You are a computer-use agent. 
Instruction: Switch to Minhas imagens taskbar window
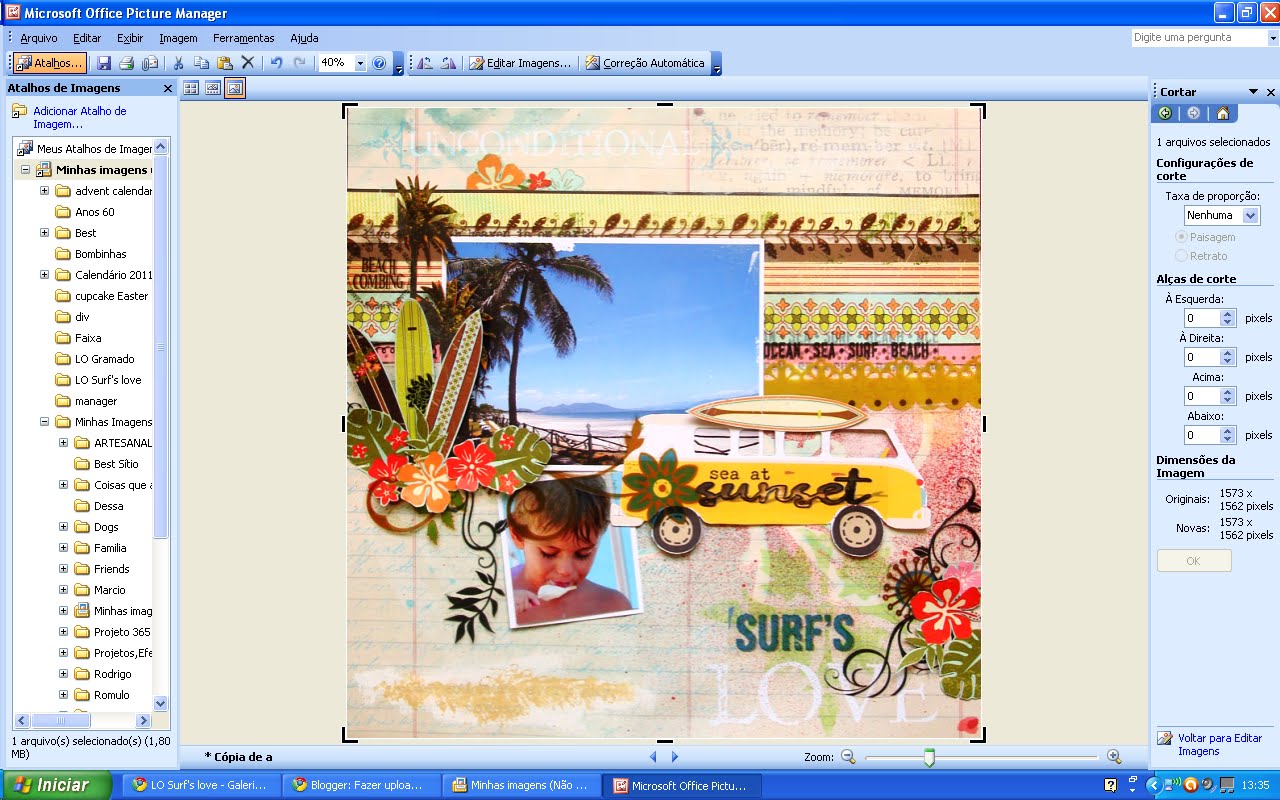(520, 785)
